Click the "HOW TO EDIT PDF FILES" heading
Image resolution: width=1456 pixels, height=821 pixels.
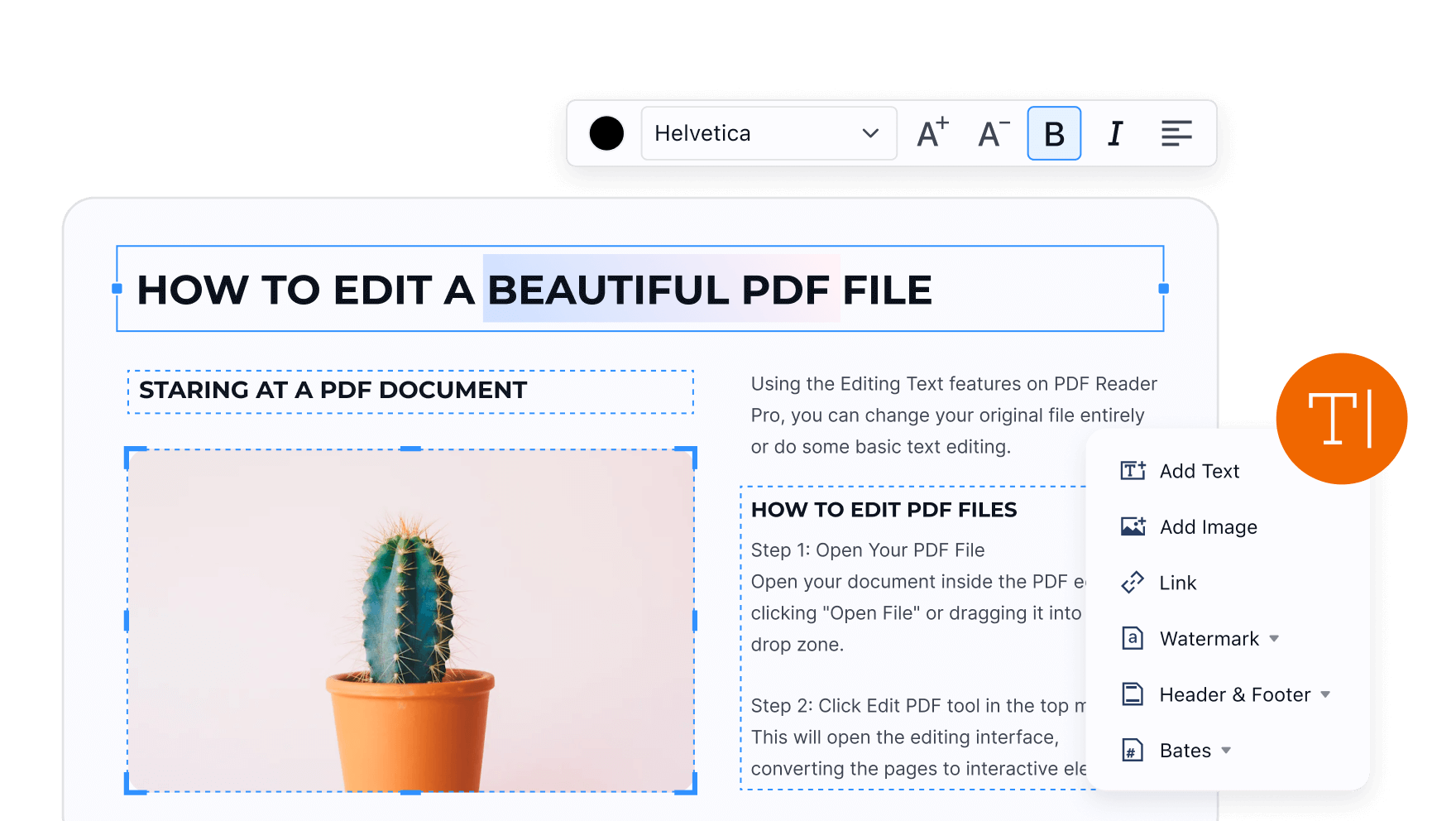[x=884, y=510]
